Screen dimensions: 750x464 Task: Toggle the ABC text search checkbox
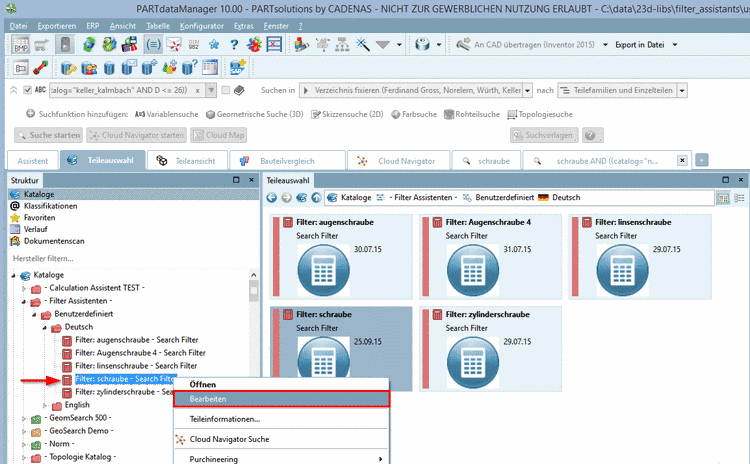28,90
